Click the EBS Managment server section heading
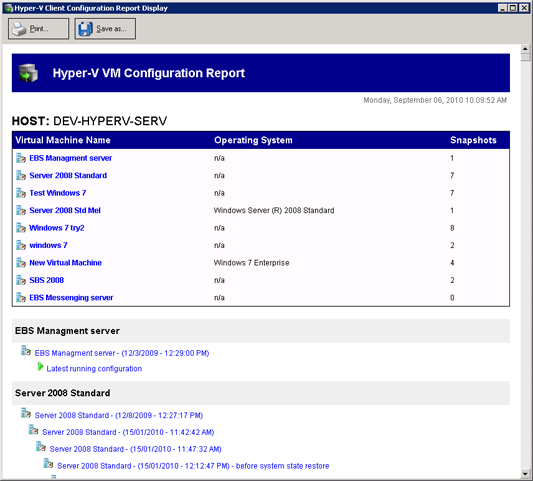 pos(67,331)
